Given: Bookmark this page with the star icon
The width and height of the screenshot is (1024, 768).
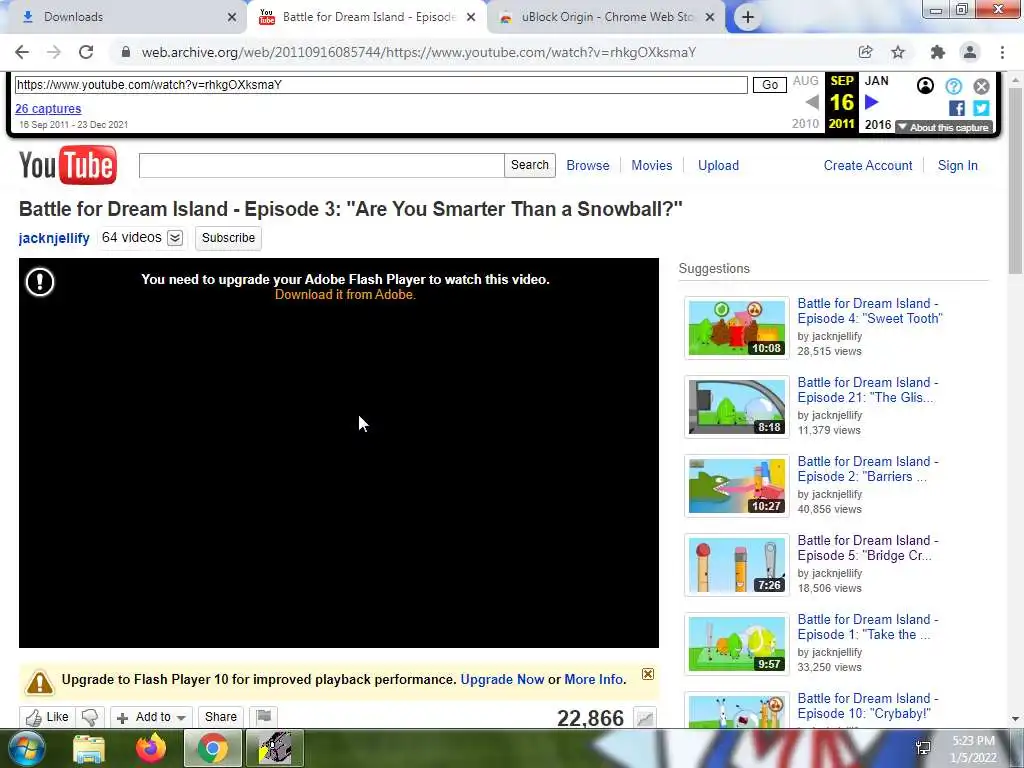Looking at the screenshot, I should pyautogui.click(x=898, y=52).
